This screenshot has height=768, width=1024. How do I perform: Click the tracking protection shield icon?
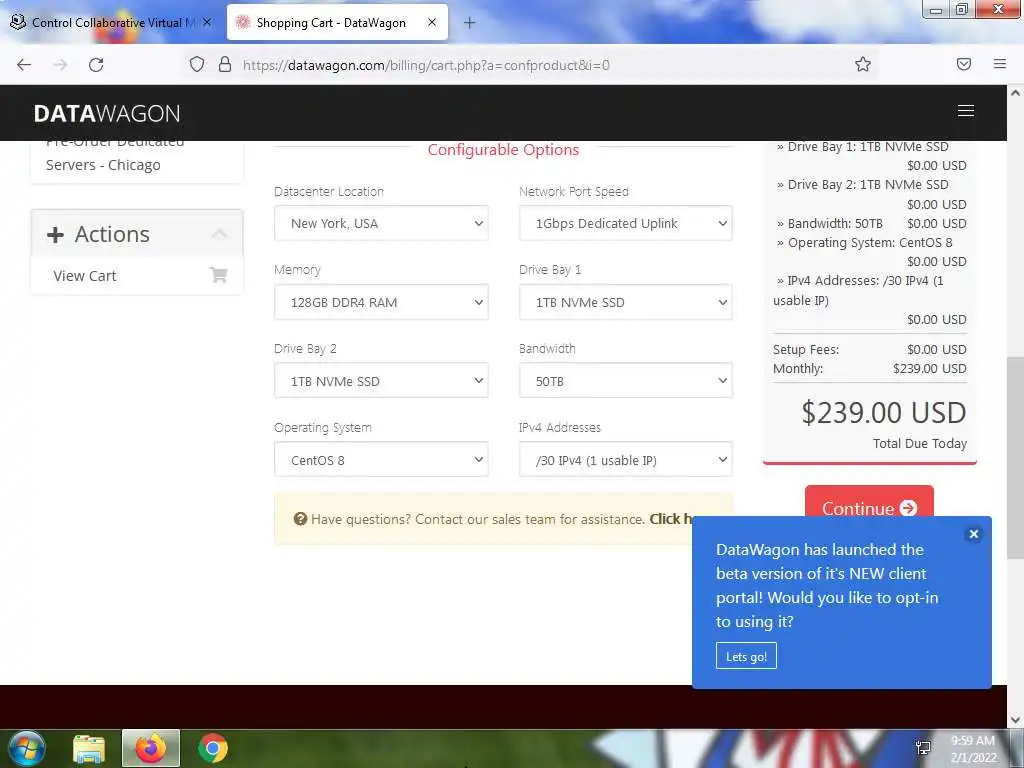[197, 64]
